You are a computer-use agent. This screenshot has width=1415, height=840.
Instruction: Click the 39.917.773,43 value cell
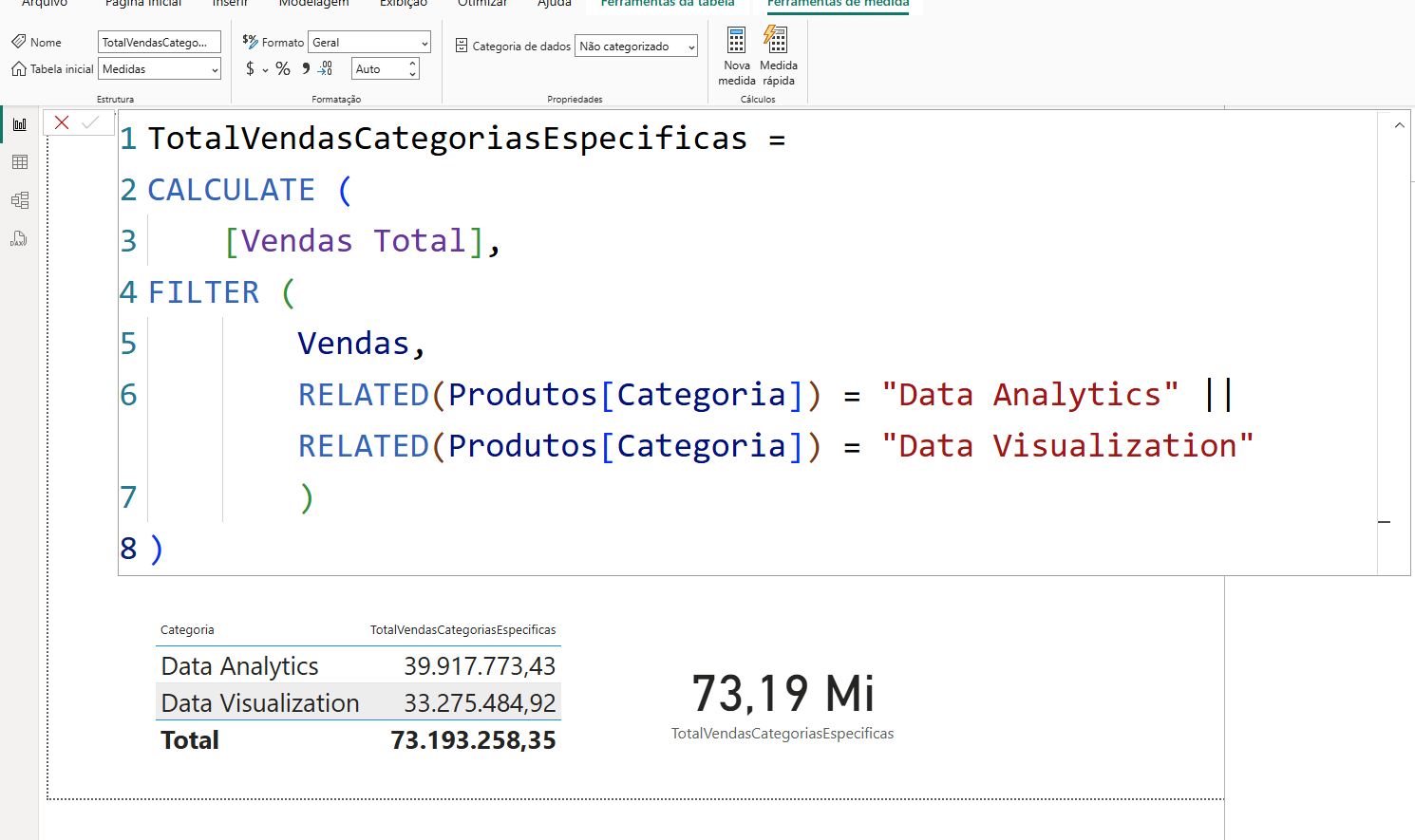click(480, 666)
